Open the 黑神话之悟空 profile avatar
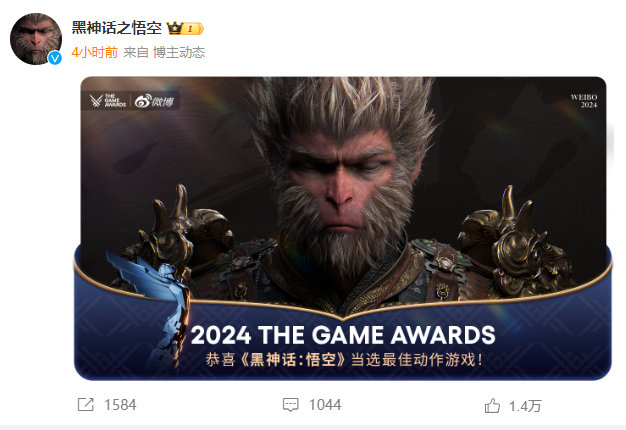Viewport: 626px width, 430px height. point(36,39)
